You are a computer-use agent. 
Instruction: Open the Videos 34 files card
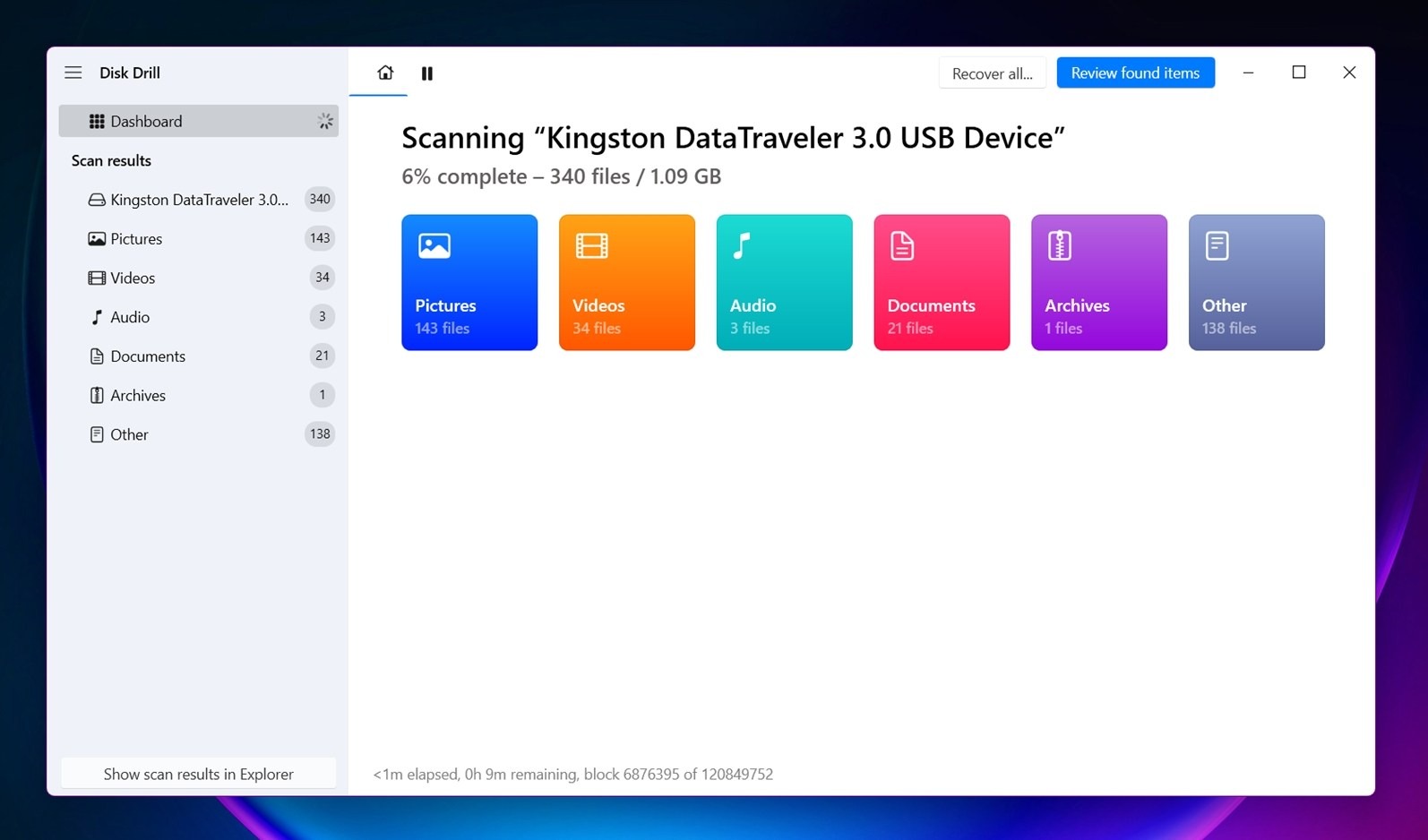(627, 282)
